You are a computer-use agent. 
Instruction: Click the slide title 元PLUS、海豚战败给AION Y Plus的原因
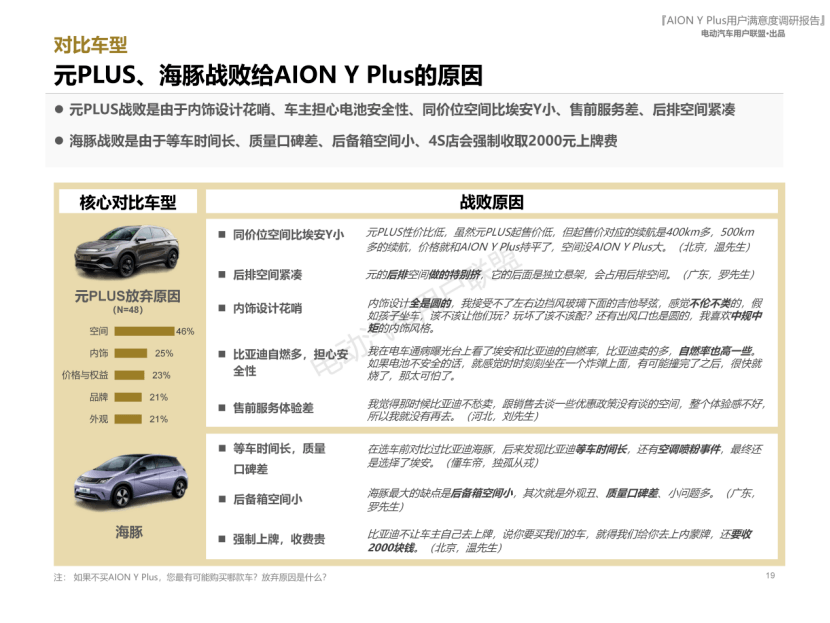tap(268, 75)
